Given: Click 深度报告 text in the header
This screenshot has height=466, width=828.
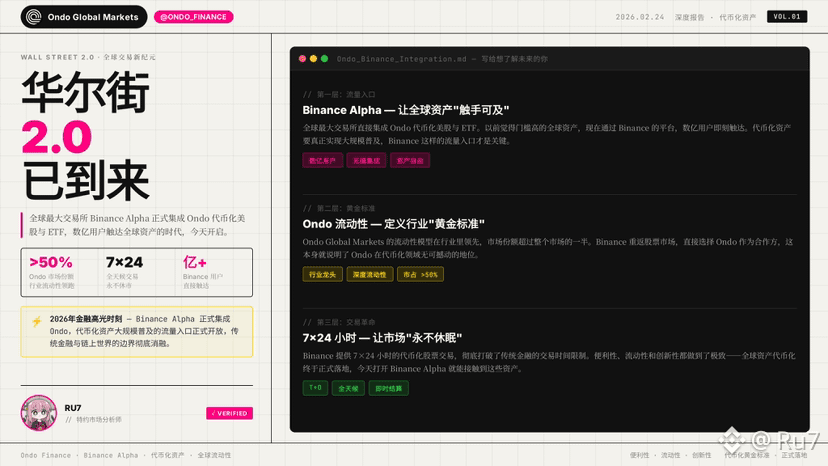Looking at the screenshot, I should [689, 17].
